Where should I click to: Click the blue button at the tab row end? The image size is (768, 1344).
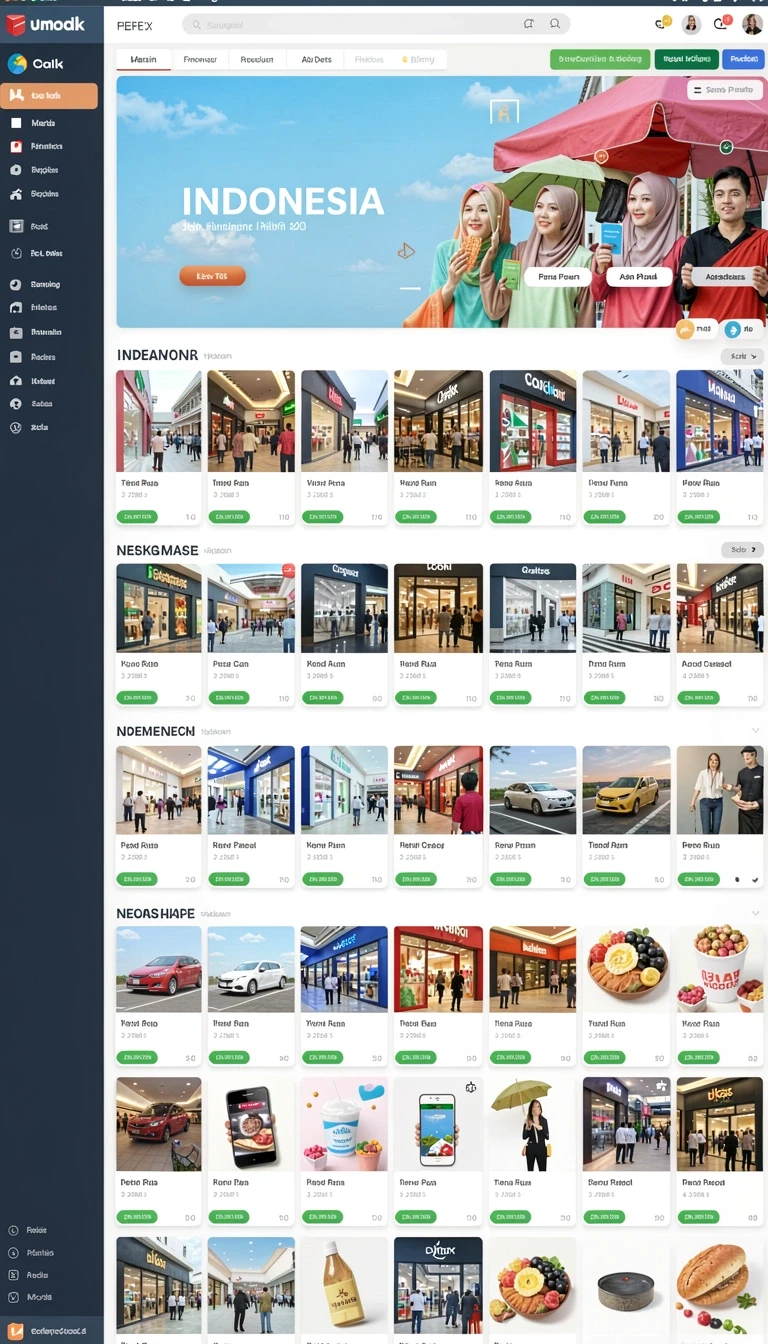743,59
